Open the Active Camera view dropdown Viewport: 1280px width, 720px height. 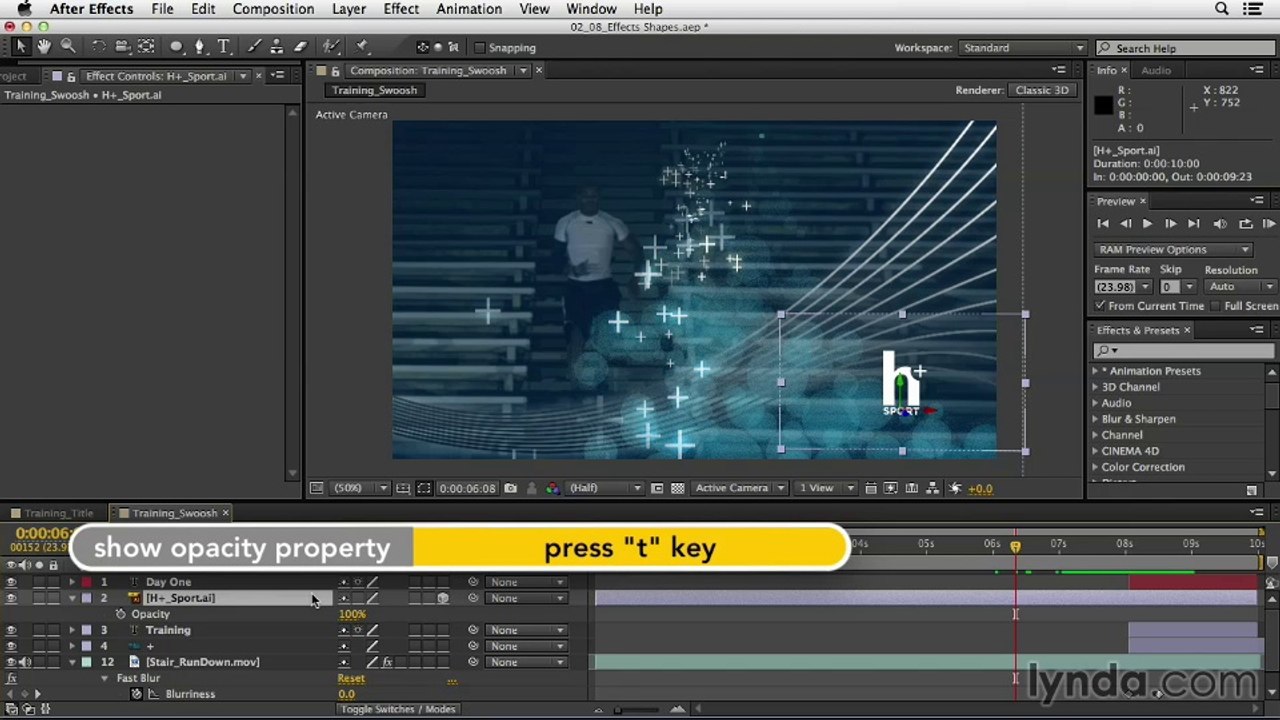738,488
